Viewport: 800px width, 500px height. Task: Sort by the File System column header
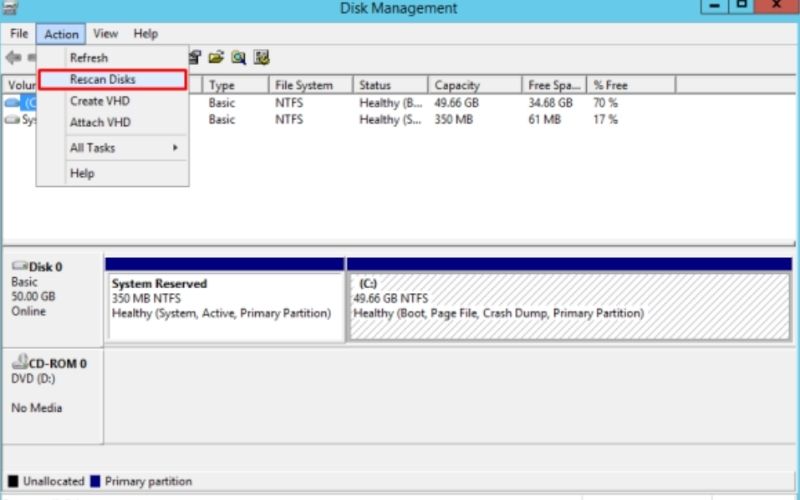point(311,85)
